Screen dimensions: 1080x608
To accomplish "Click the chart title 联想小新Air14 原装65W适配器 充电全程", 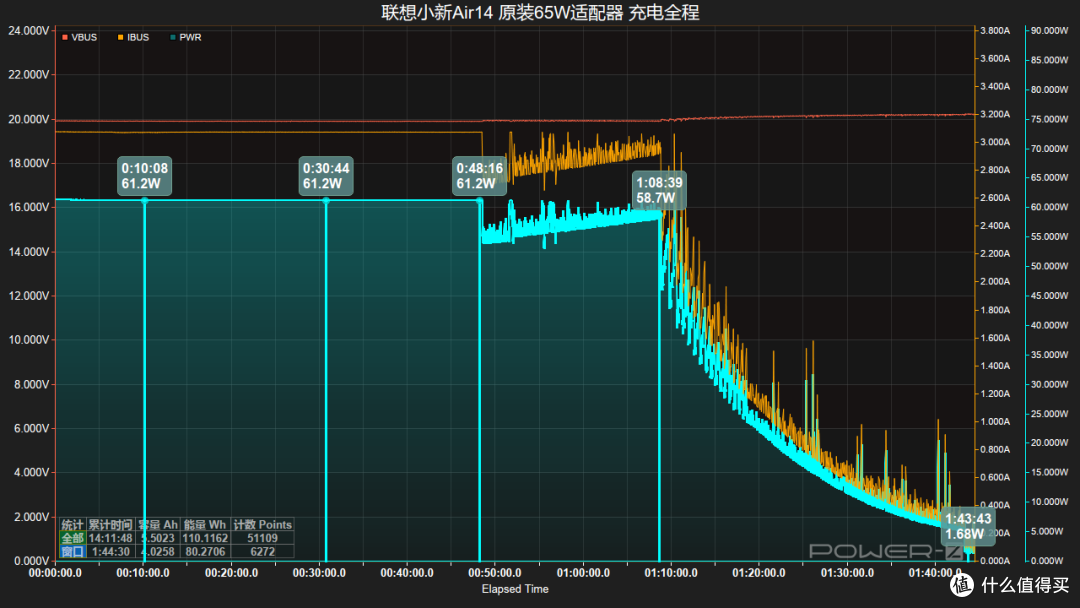I will click(x=540, y=12).
